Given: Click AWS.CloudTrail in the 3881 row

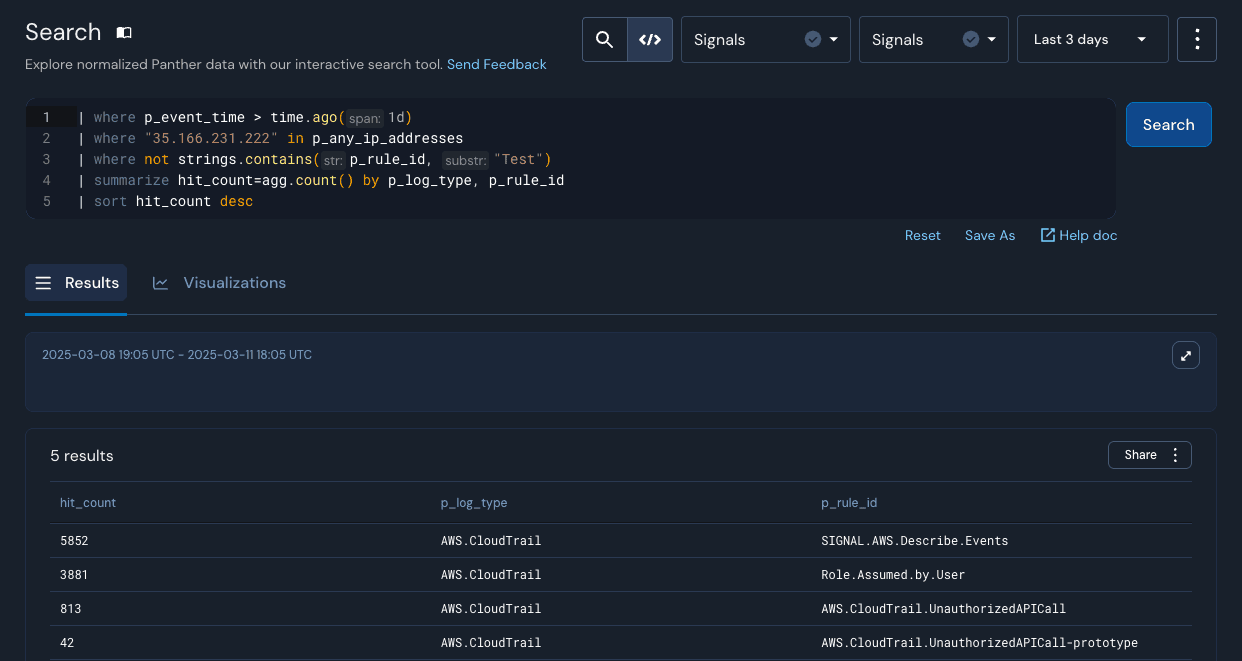Looking at the screenshot, I should 491,575.
